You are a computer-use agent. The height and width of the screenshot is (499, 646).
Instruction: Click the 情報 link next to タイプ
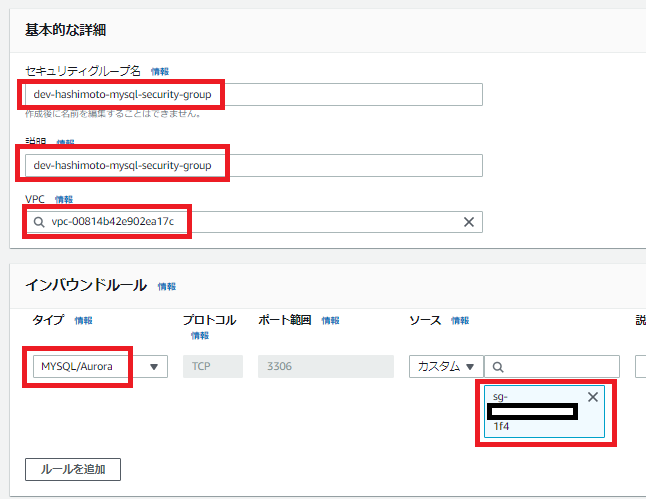pyautogui.click(x=83, y=321)
